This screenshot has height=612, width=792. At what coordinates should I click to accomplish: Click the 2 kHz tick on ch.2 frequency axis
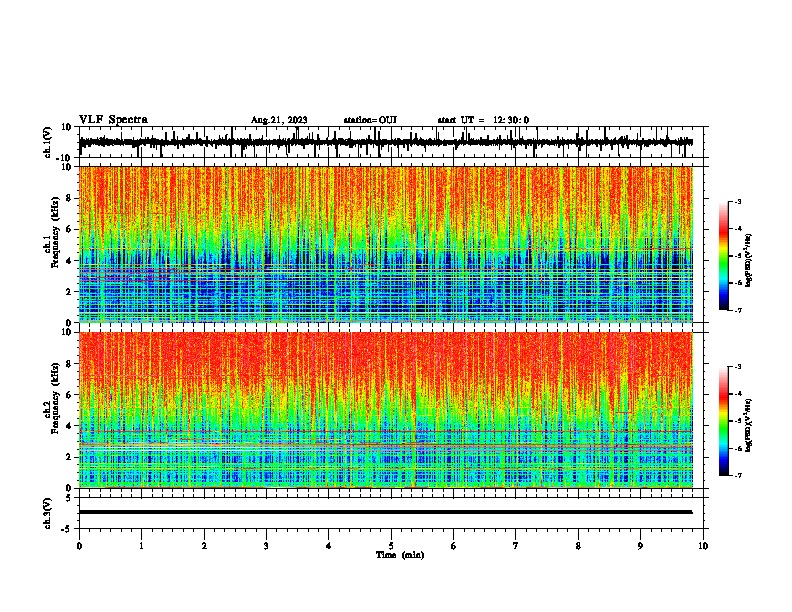(69, 457)
